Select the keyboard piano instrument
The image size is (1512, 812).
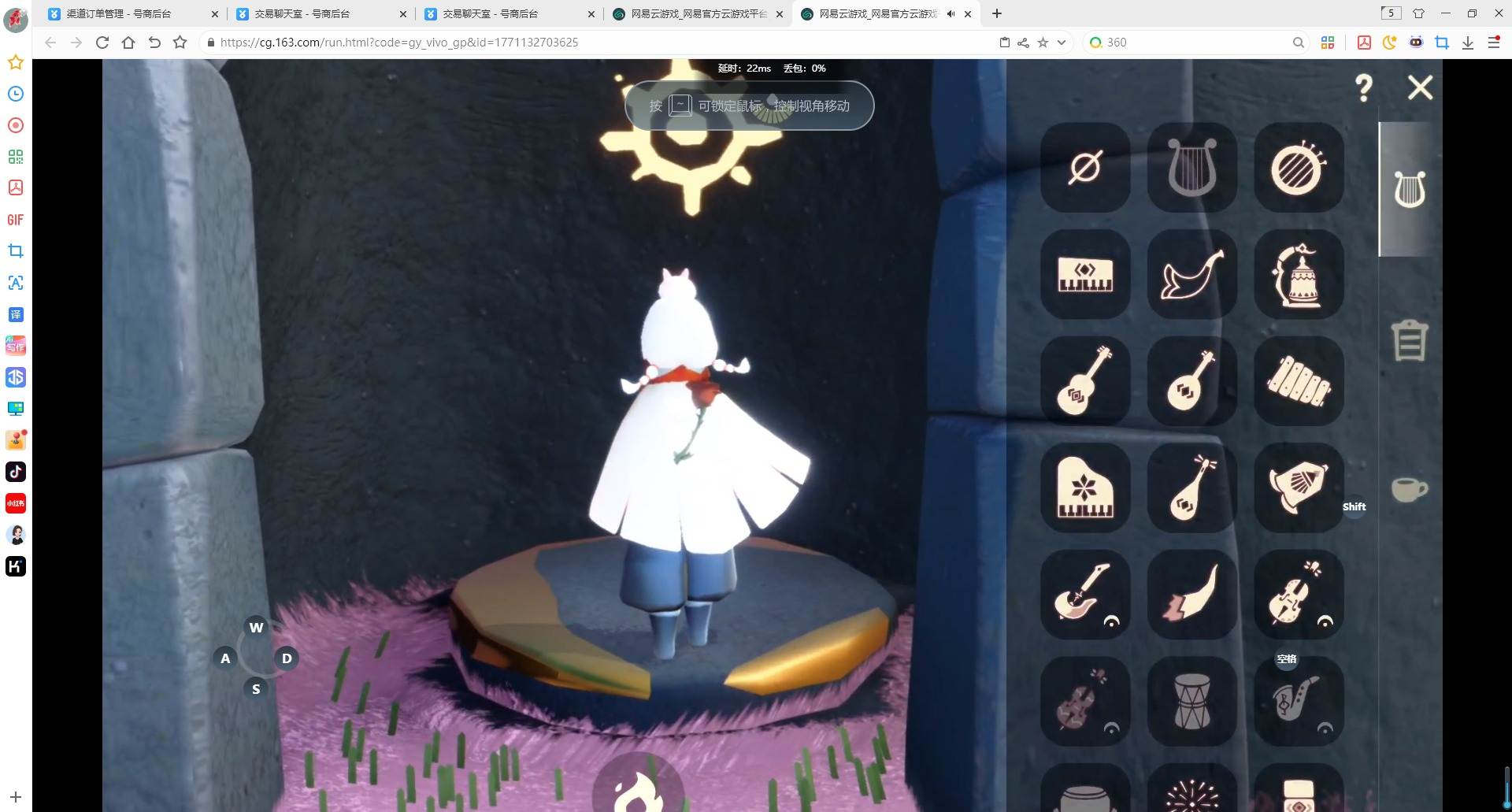click(x=1085, y=274)
